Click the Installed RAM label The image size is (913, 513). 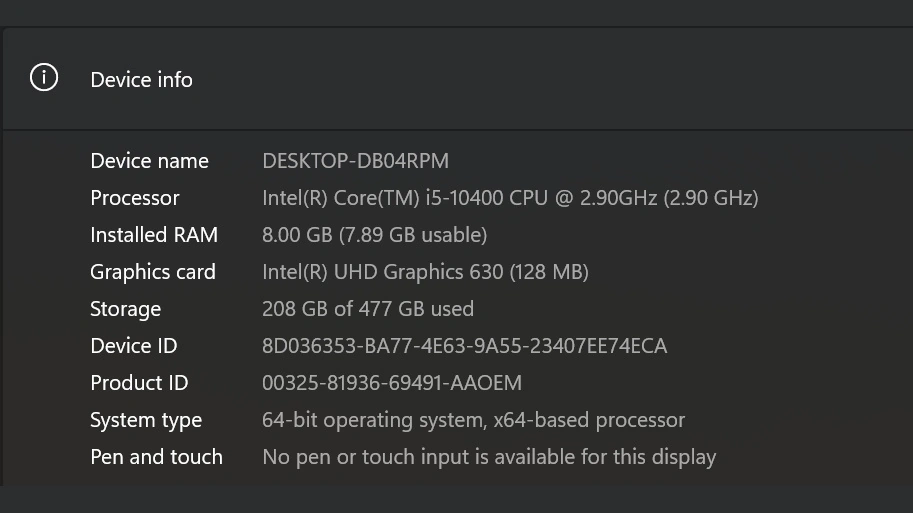[154, 235]
